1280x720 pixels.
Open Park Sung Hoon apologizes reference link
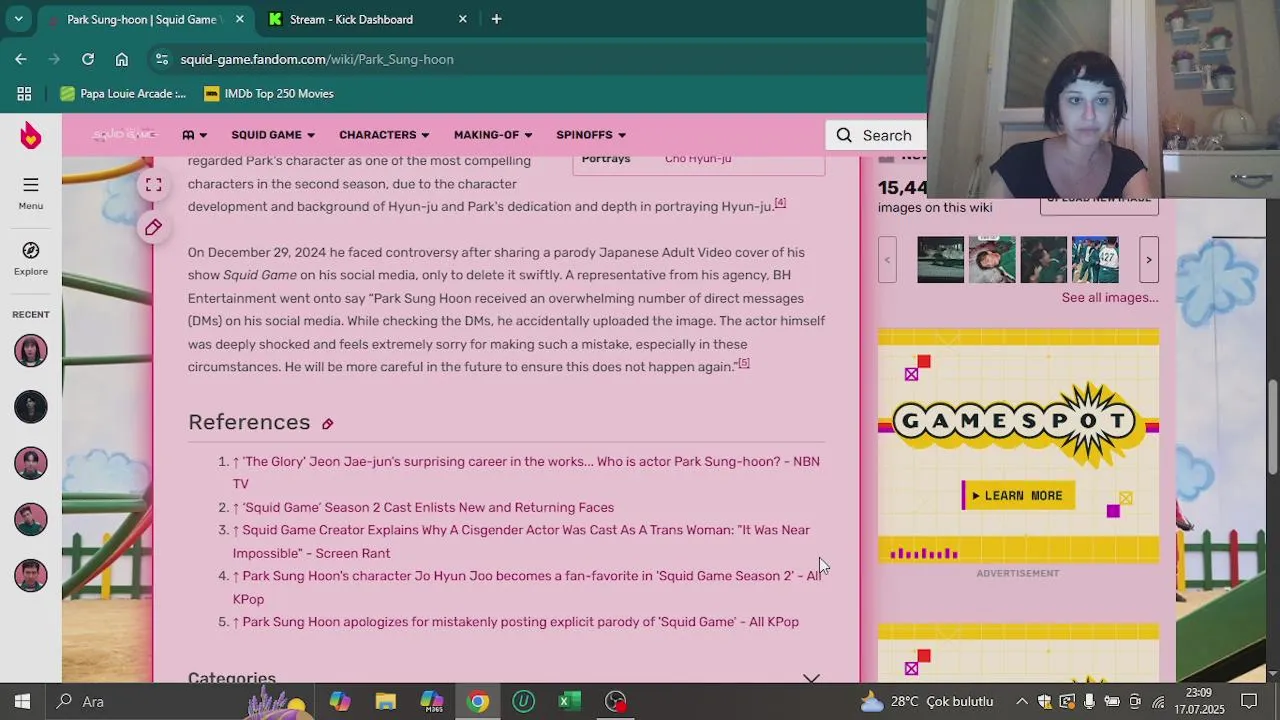click(520, 622)
